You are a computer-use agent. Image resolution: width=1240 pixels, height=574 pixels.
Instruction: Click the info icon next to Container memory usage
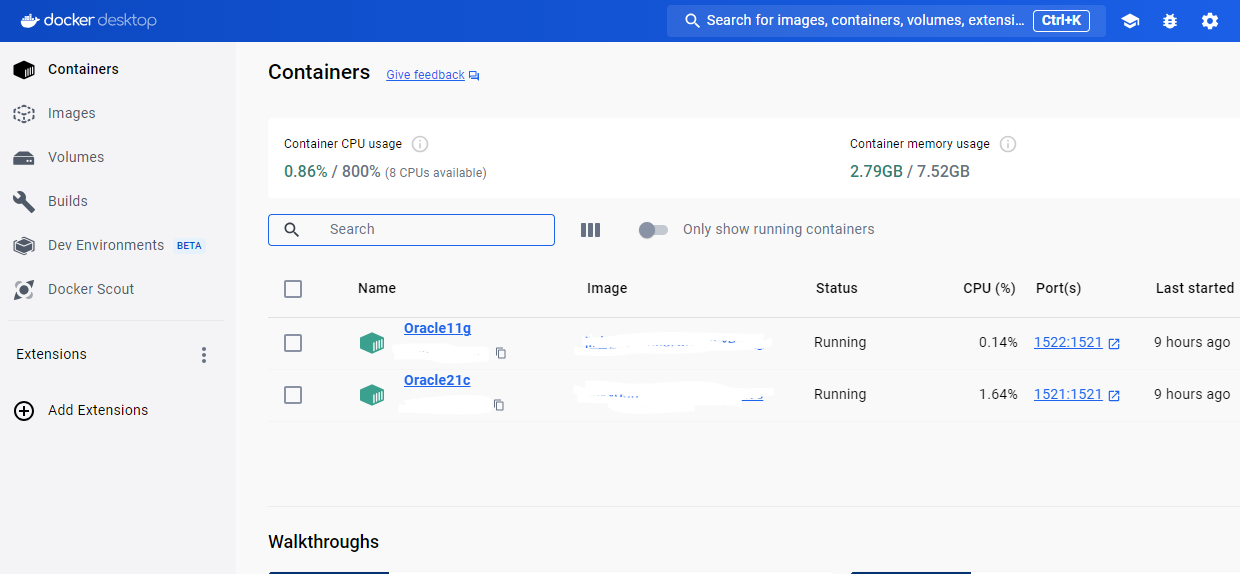(x=1008, y=144)
